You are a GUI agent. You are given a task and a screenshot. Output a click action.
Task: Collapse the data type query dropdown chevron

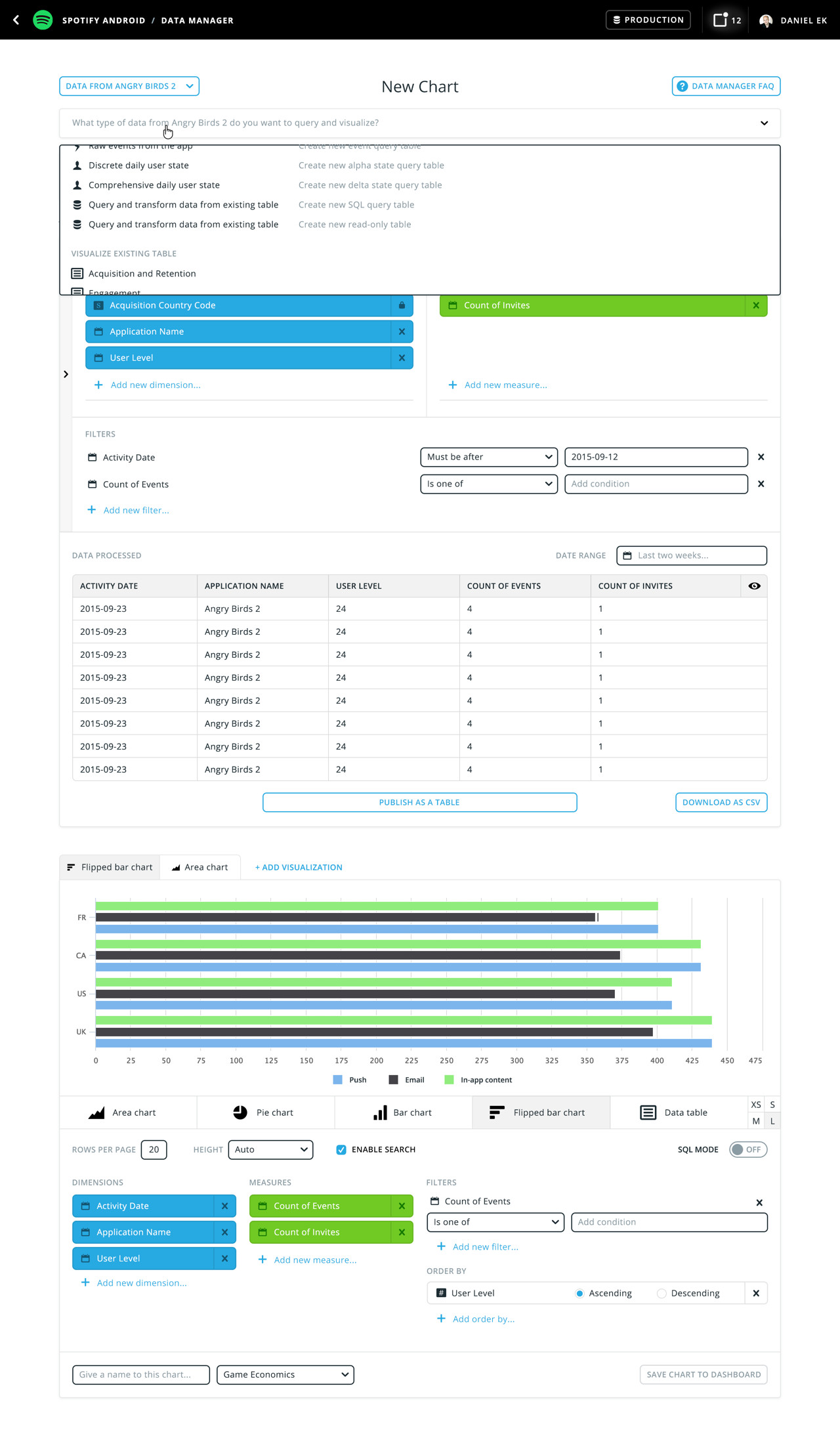click(764, 123)
